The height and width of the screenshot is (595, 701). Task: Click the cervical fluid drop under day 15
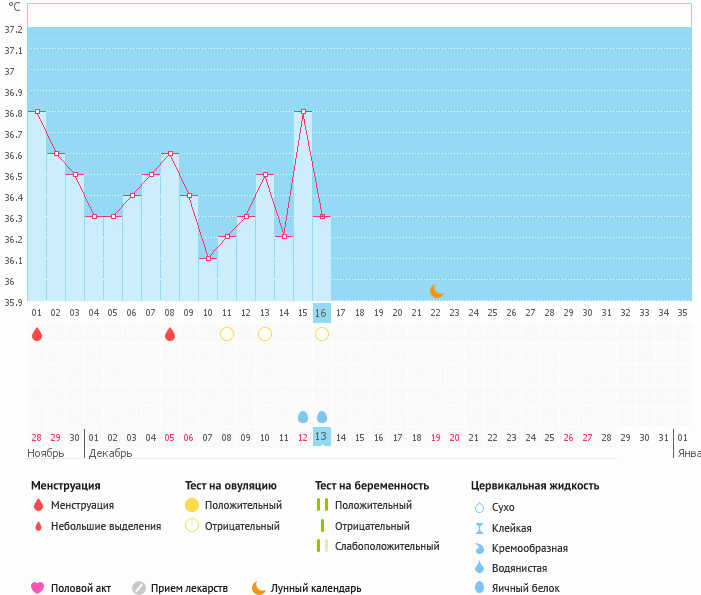pyautogui.click(x=303, y=416)
